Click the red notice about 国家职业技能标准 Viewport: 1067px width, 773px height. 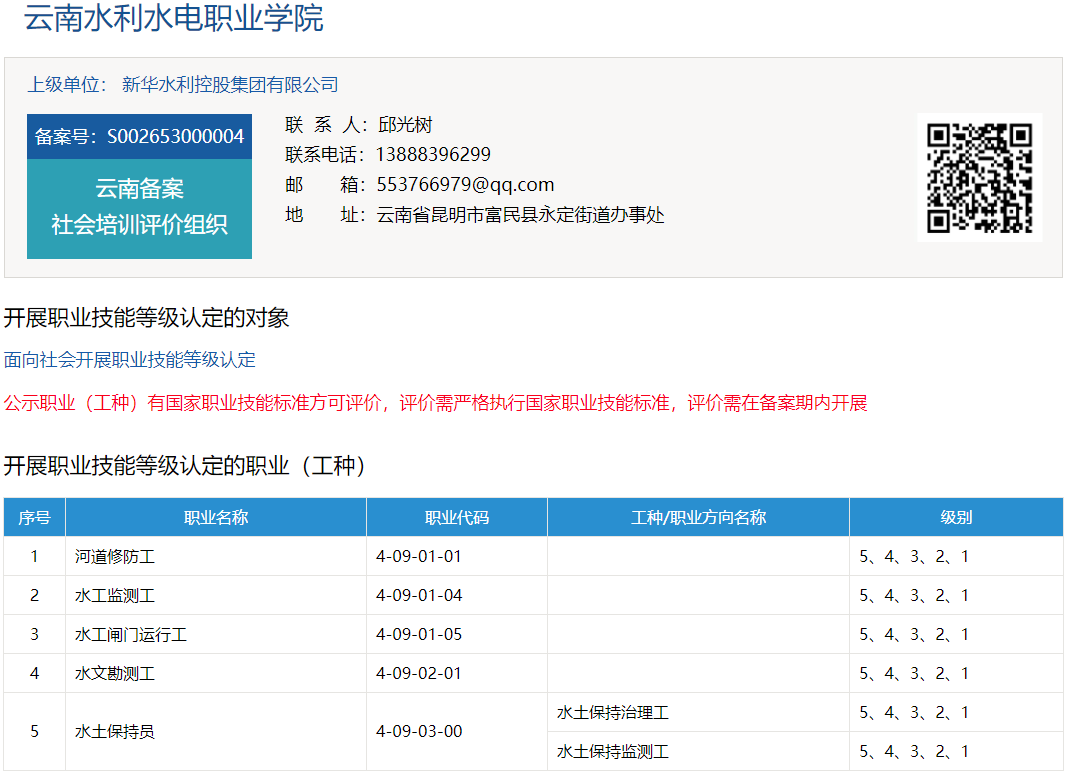point(435,403)
